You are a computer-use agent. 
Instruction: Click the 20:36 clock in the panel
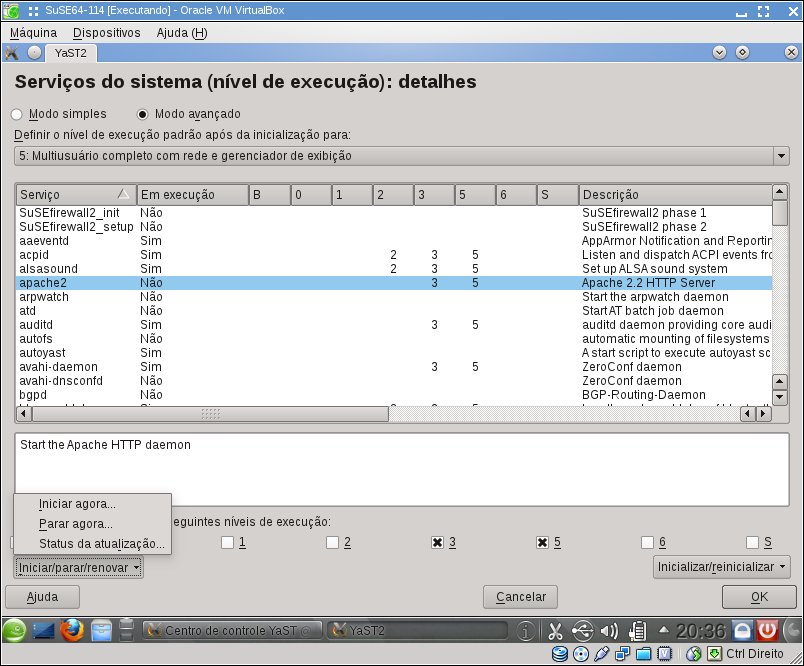[700, 631]
